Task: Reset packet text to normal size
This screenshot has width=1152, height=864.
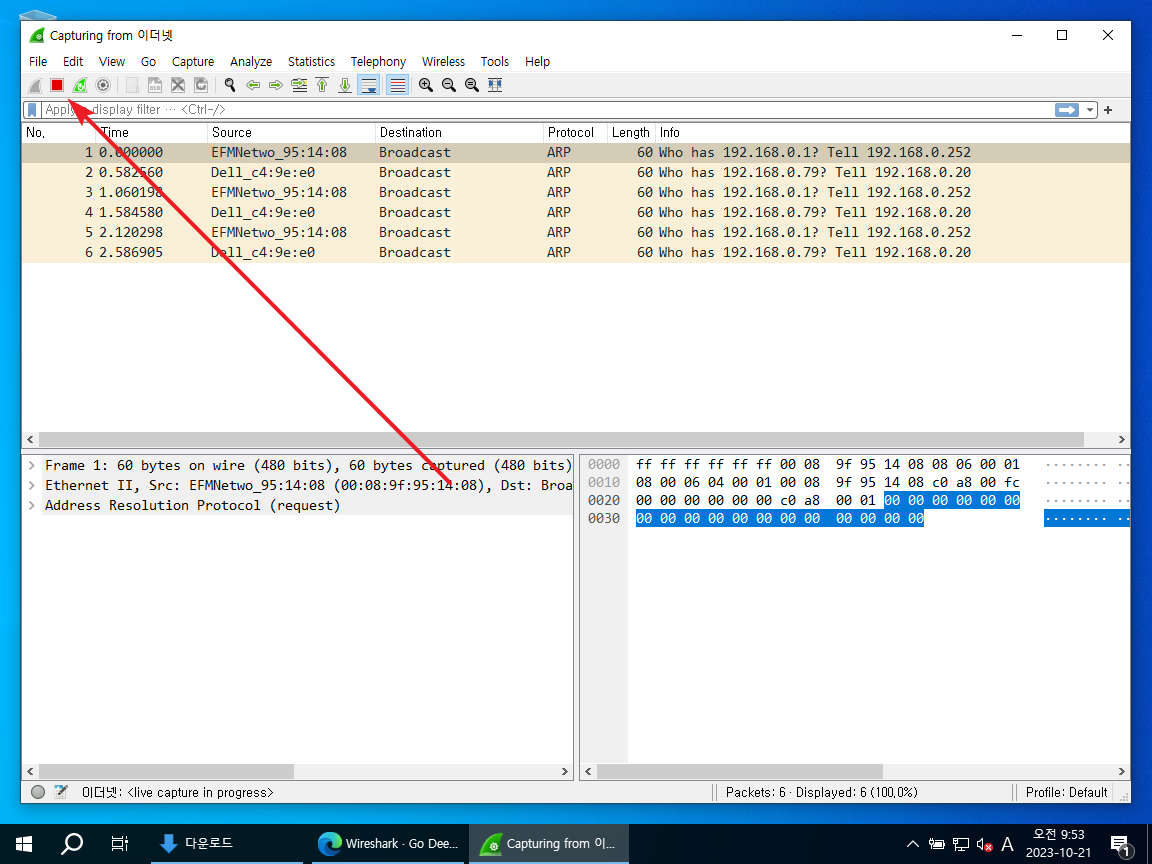Action: (472, 85)
